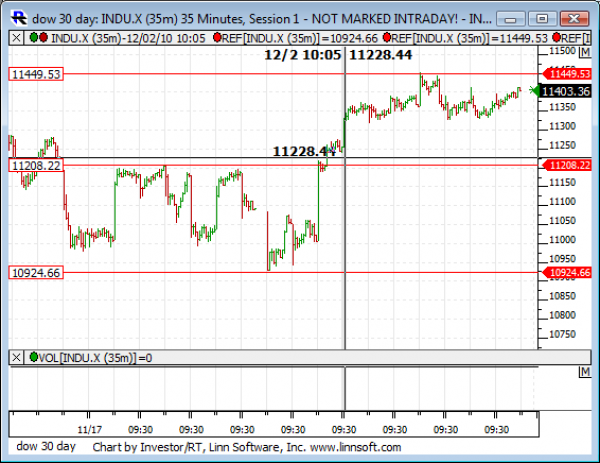
Task: Click the 12/2 10:05 crosshair date label
Action: (303, 55)
